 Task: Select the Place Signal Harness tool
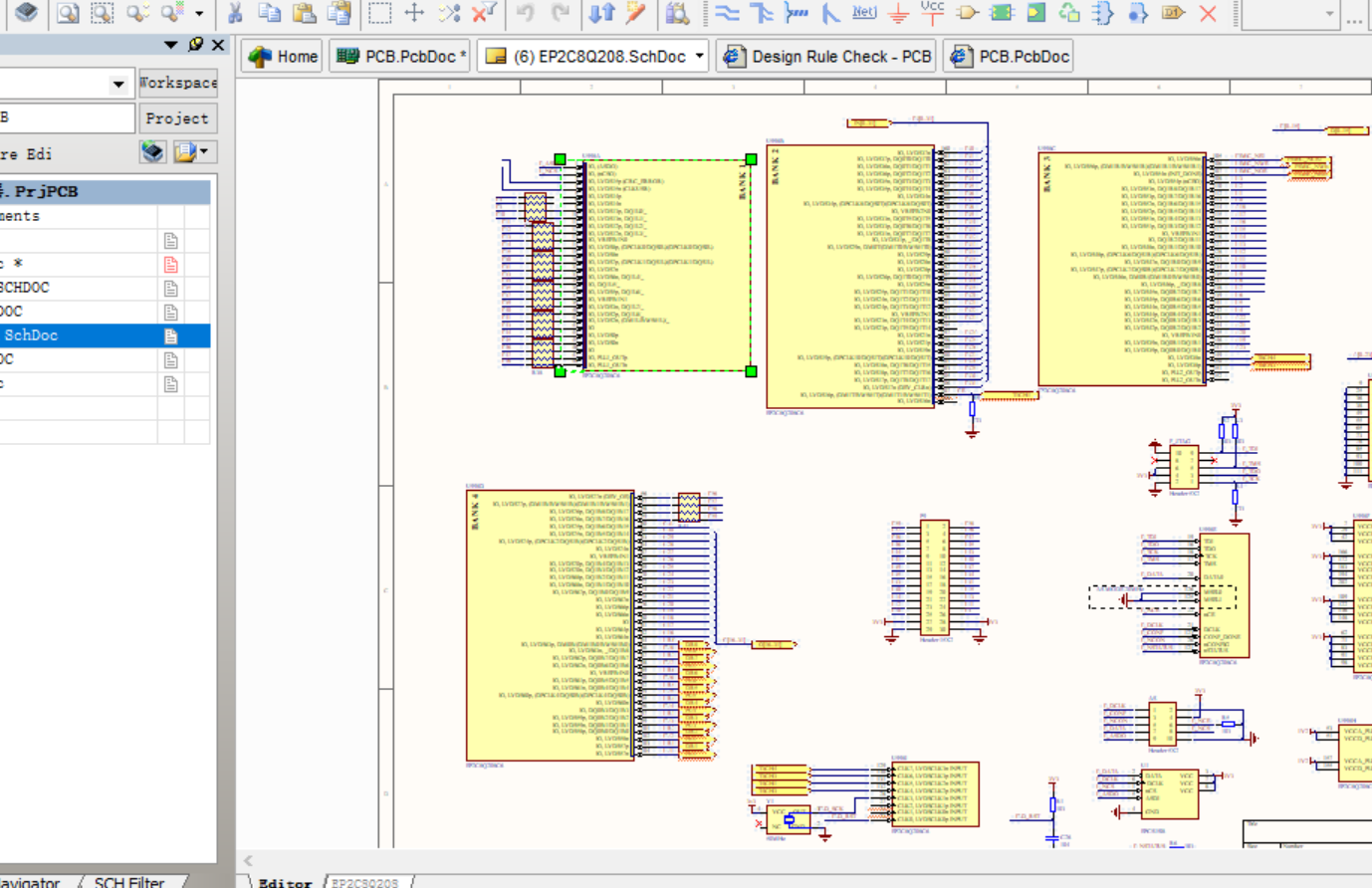tap(797, 13)
